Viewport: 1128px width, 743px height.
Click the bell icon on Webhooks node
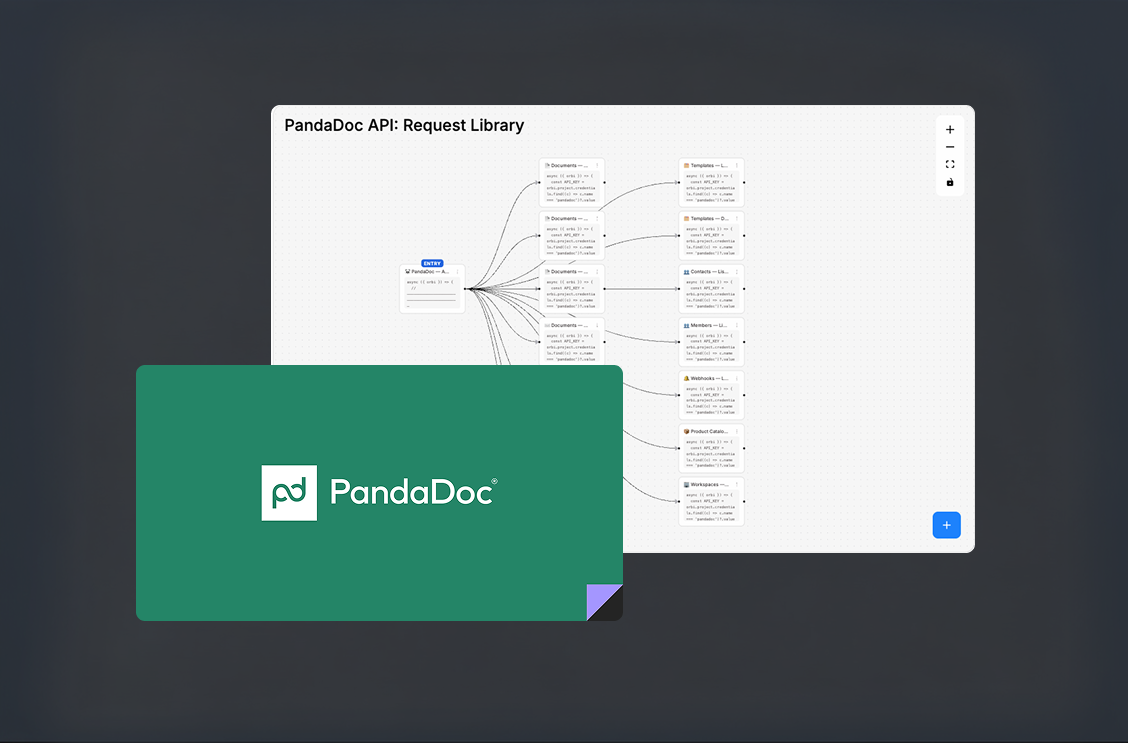tap(686, 378)
